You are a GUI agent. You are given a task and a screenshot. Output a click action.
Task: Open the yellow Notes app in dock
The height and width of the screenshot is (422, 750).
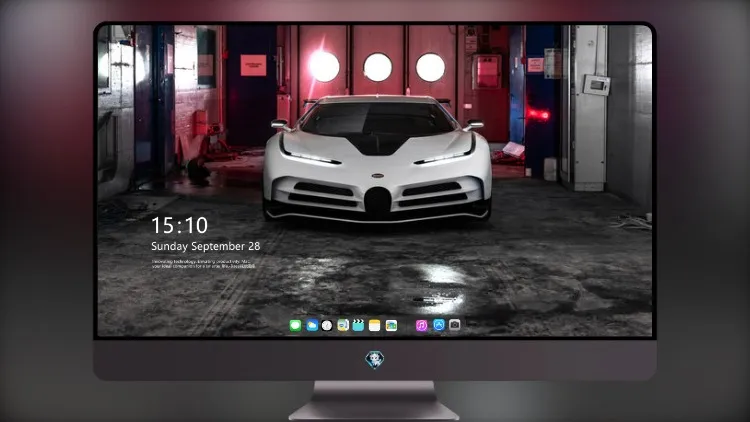pyautogui.click(x=375, y=325)
